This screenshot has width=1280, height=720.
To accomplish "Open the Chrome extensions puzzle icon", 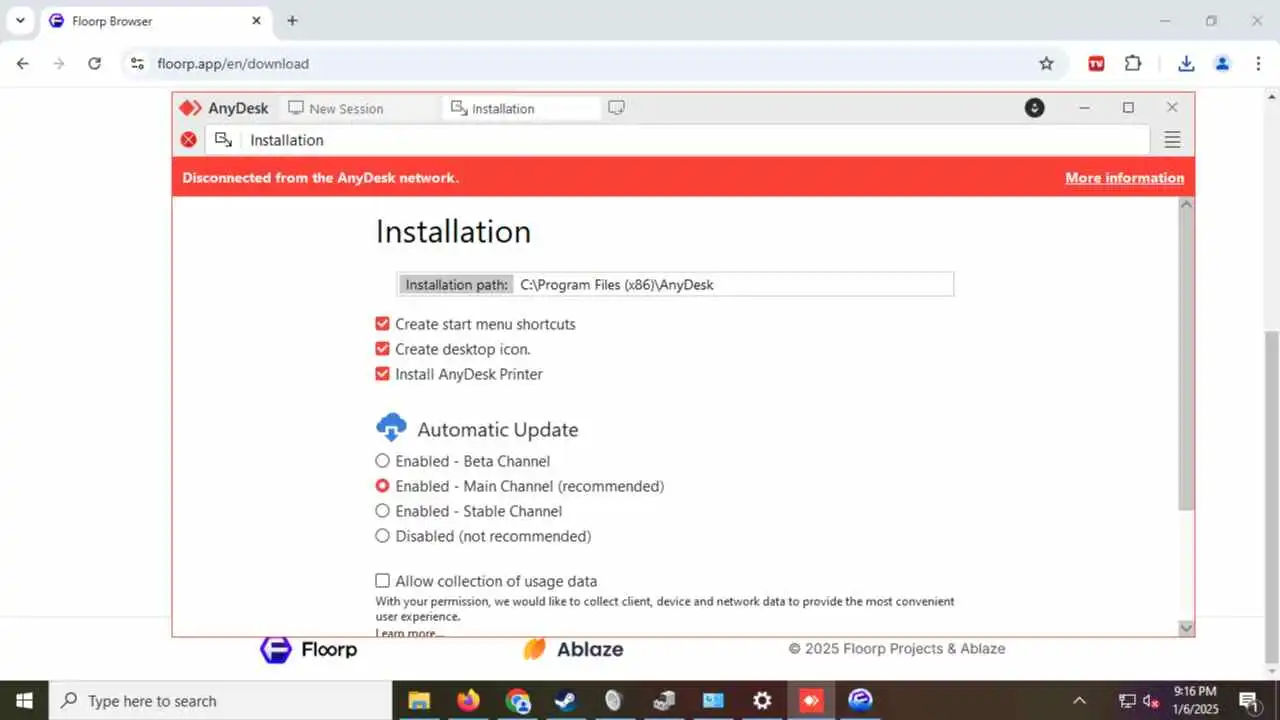I will [1133, 63].
